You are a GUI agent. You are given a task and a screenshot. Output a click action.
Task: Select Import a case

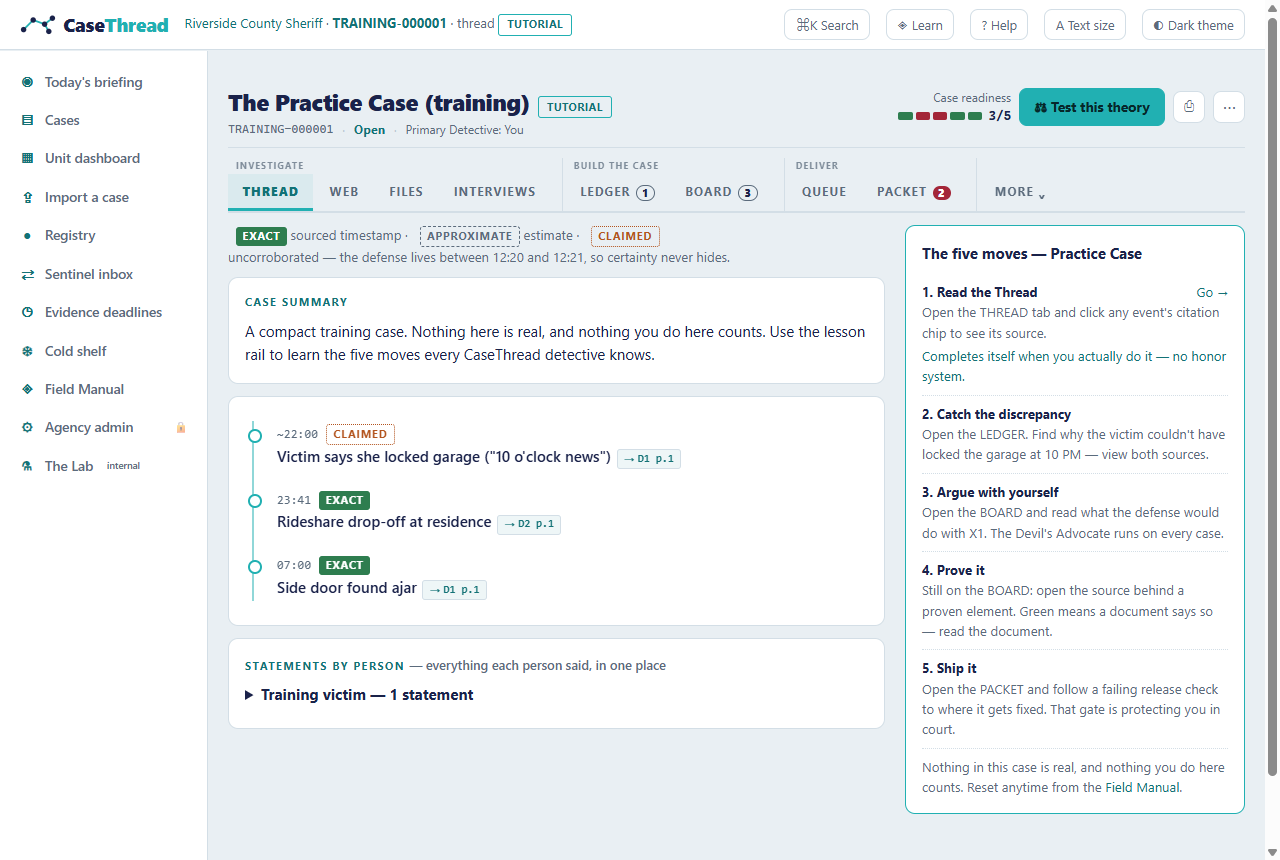[86, 197]
